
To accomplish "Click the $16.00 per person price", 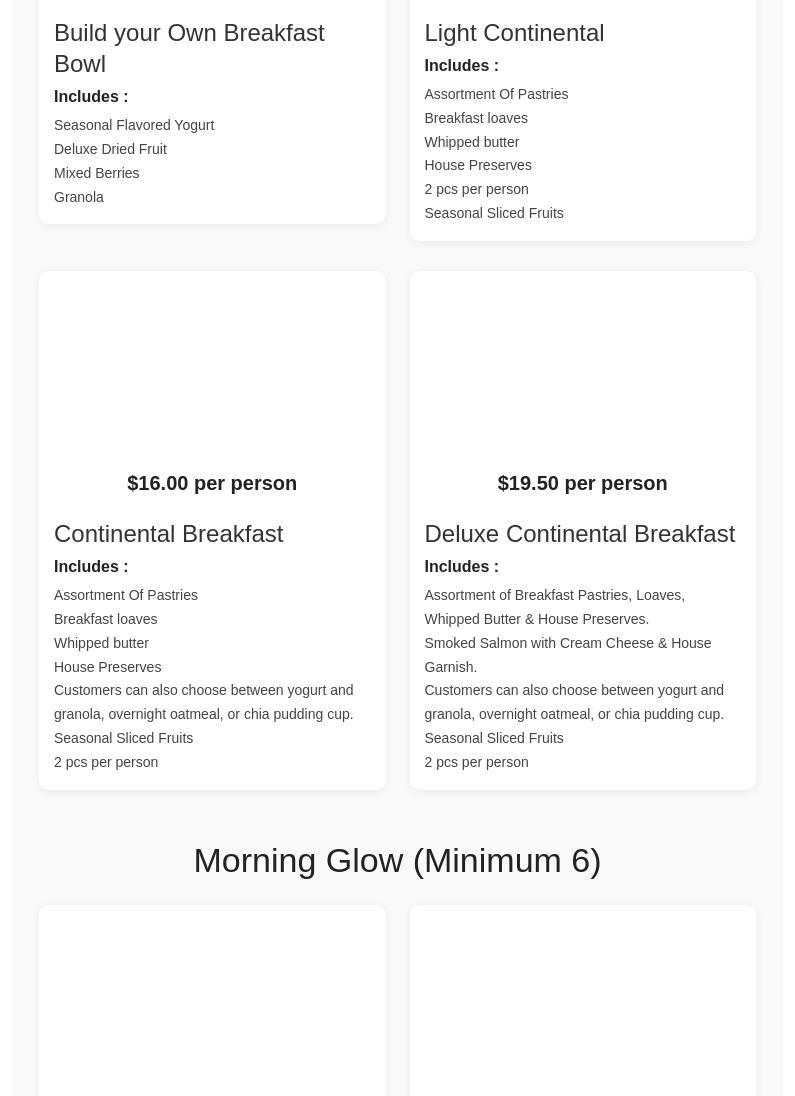I will [212, 483].
